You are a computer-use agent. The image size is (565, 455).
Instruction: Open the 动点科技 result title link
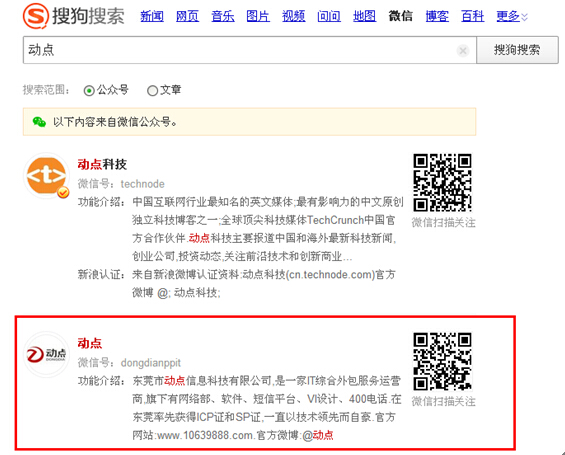(x=102, y=164)
